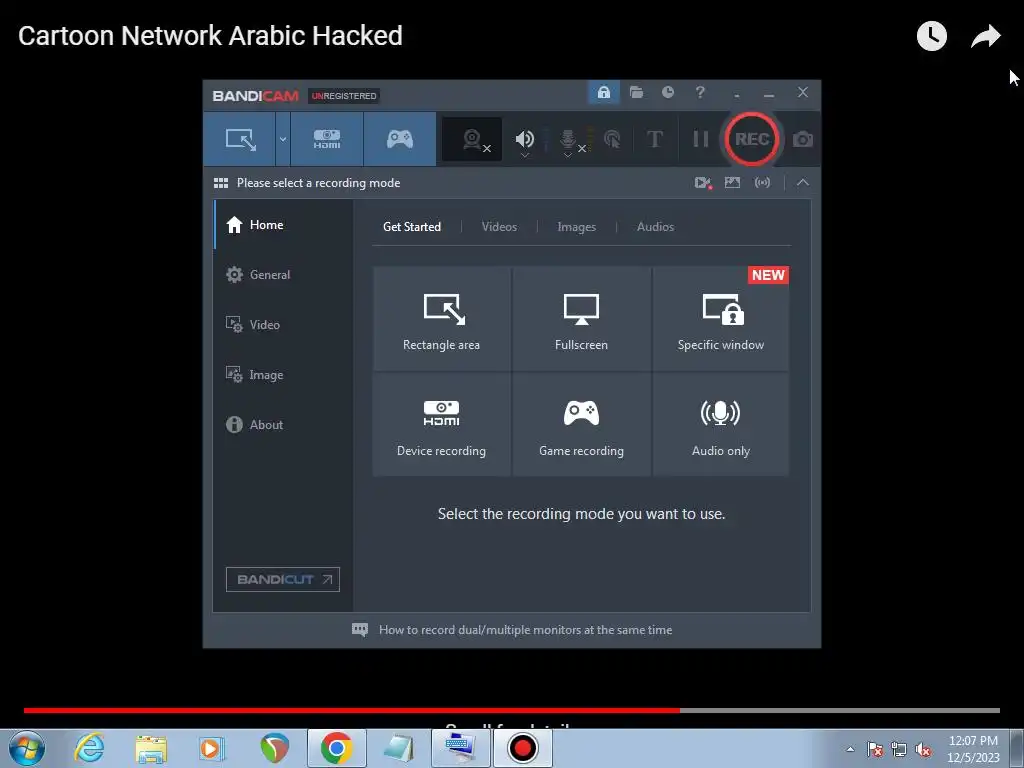Open scheduled recording clock icon in title bar
This screenshot has height=768, width=1024.
point(667,92)
